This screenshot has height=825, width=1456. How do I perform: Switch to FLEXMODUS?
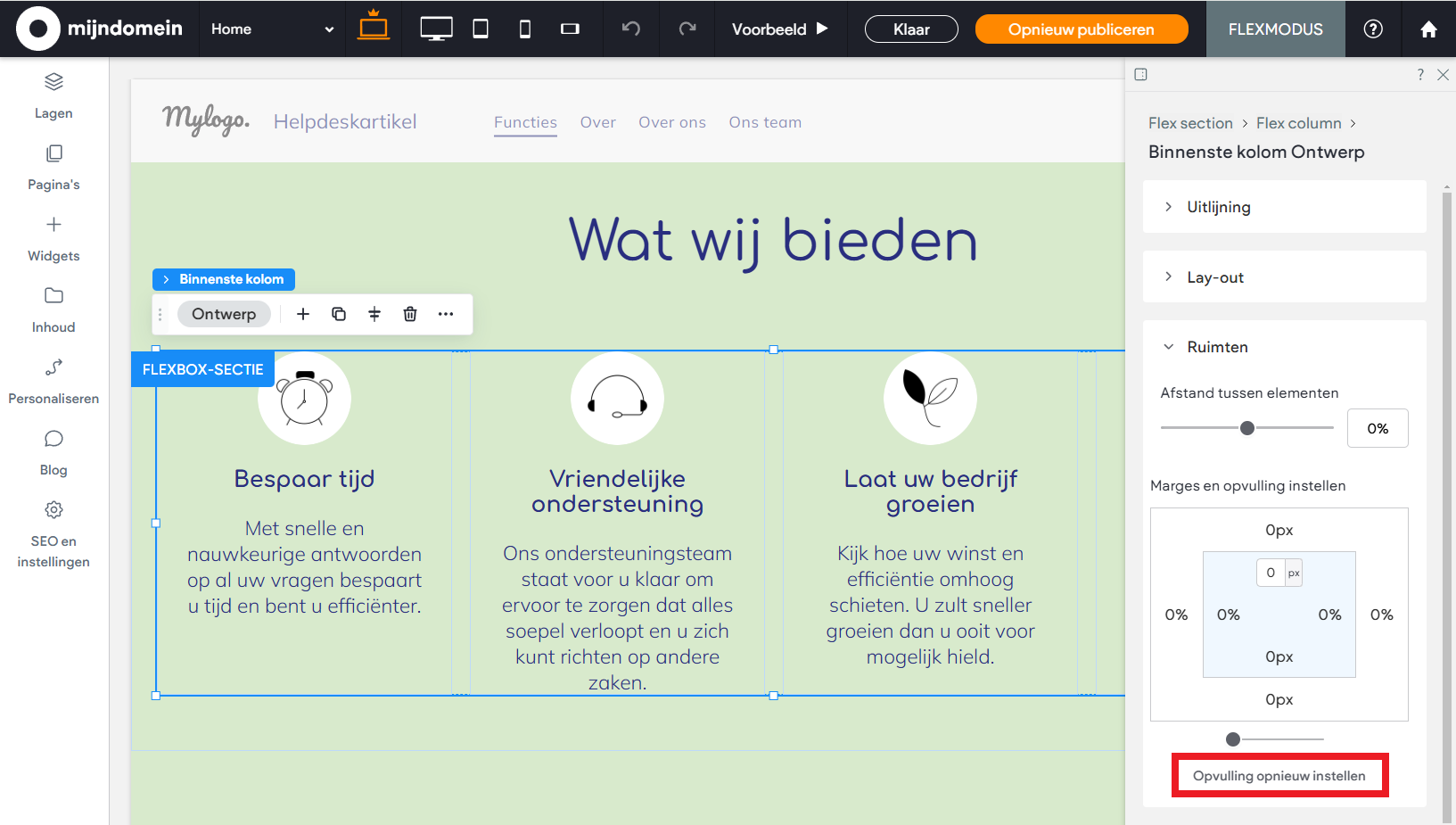click(x=1275, y=29)
